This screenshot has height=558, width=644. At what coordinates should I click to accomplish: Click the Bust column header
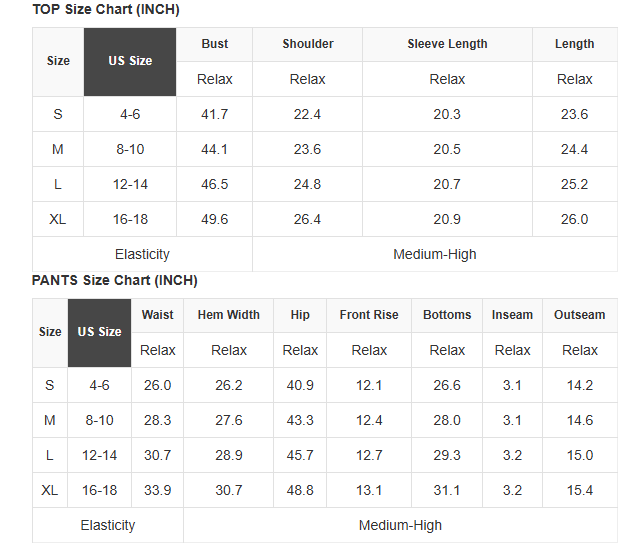pos(215,44)
